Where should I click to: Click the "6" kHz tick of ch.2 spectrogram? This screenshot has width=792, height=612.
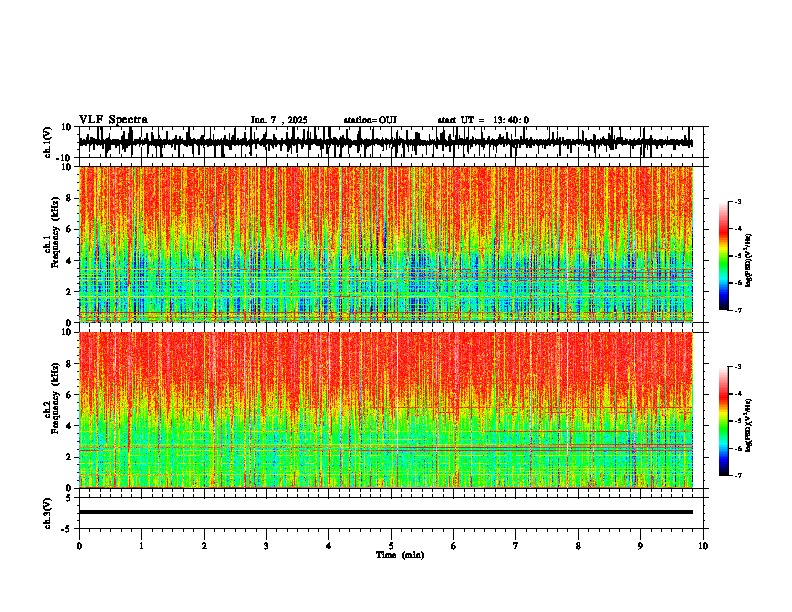(x=70, y=395)
